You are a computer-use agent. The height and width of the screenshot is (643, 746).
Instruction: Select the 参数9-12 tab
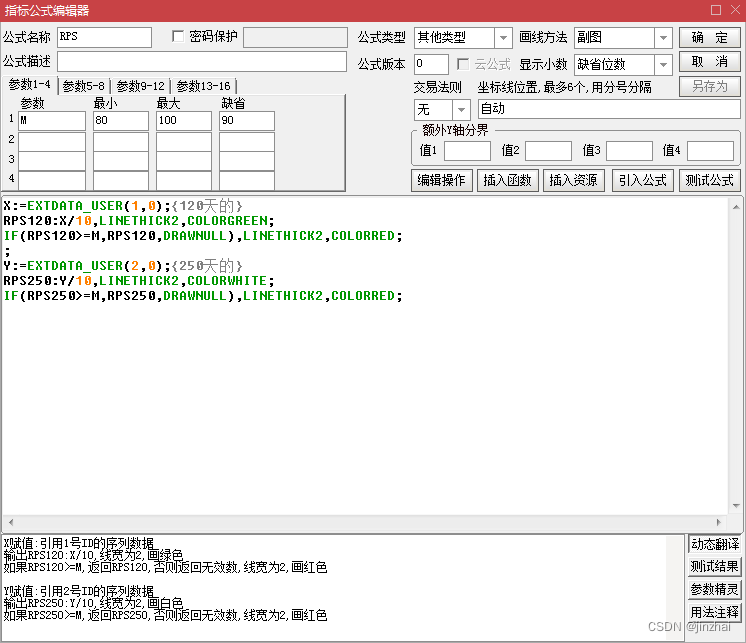(x=142, y=86)
